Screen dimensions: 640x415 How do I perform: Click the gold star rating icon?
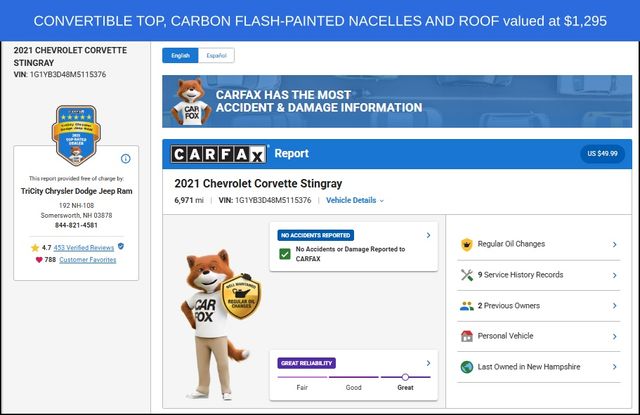(x=35, y=248)
